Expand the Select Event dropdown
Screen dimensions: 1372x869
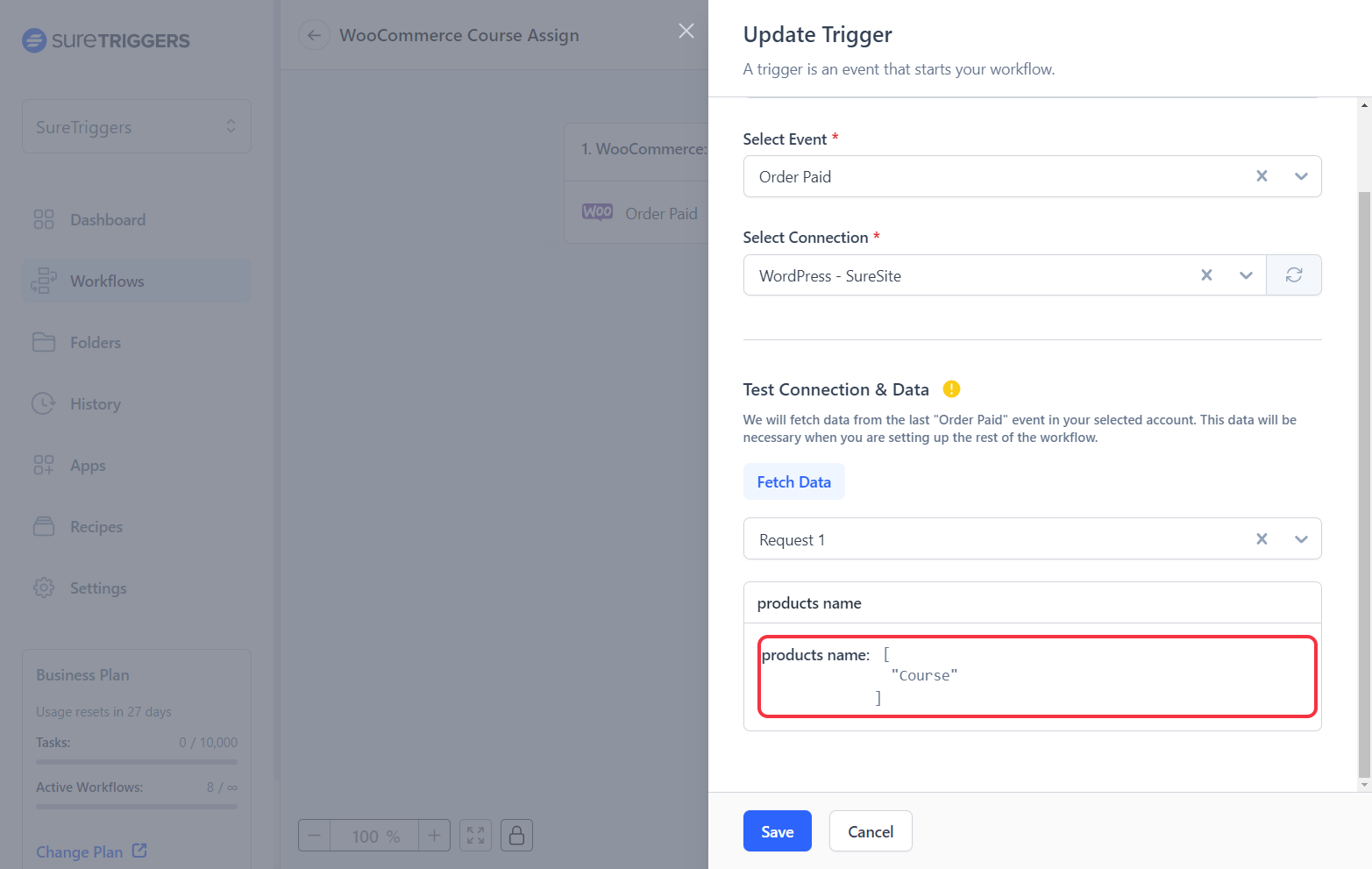coord(1301,176)
